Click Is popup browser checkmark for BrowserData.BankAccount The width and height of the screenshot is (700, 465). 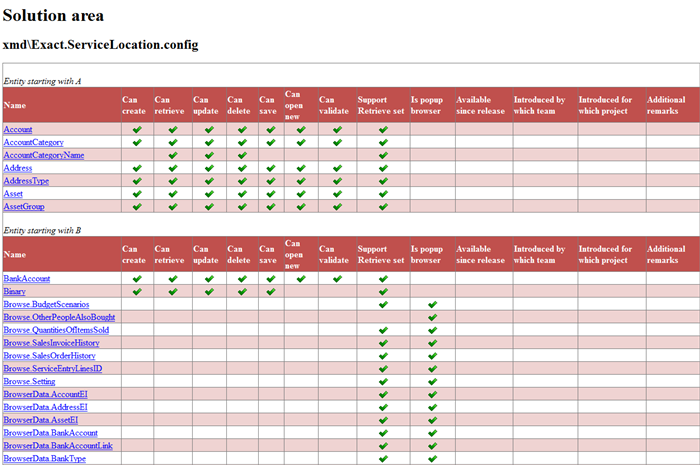point(432,433)
